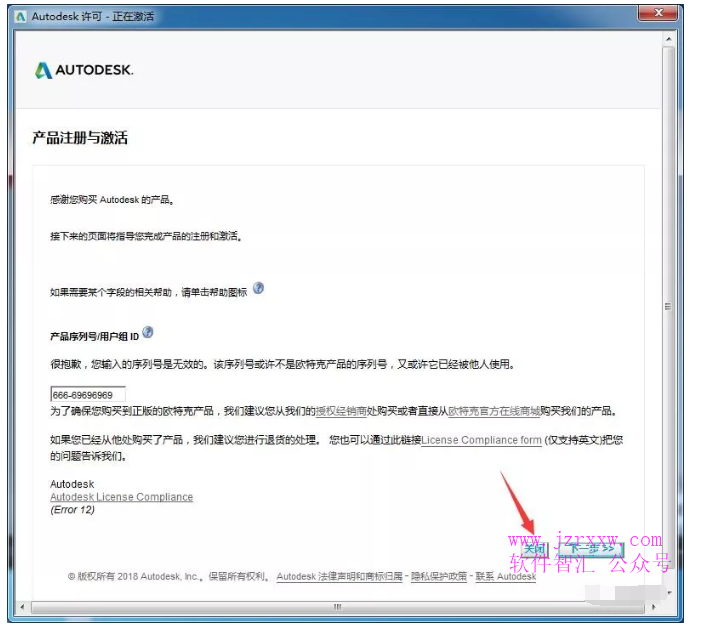The height and width of the screenshot is (625, 713).
Task: Open the Autodesk License Compliance link
Action: pyautogui.click(x=121, y=497)
